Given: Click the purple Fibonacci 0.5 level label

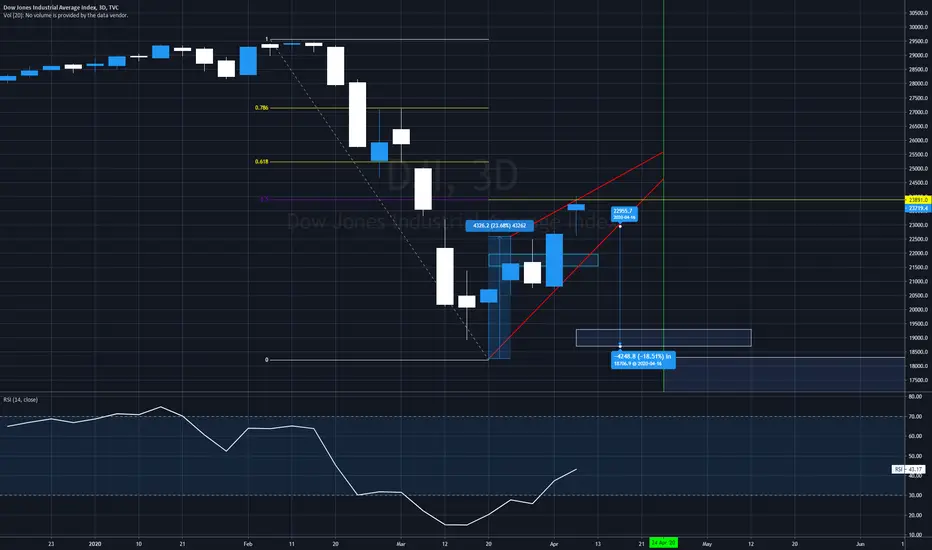Looking at the screenshot, I should pyautogui.click(x=264, y=199).
